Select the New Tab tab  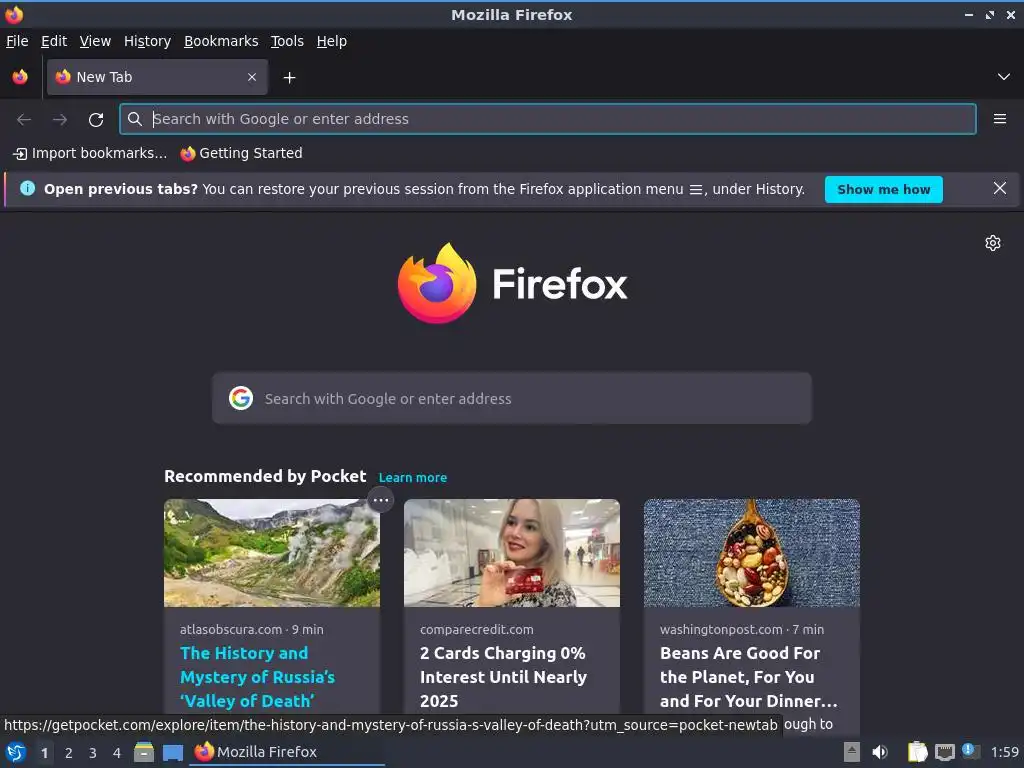157,77
